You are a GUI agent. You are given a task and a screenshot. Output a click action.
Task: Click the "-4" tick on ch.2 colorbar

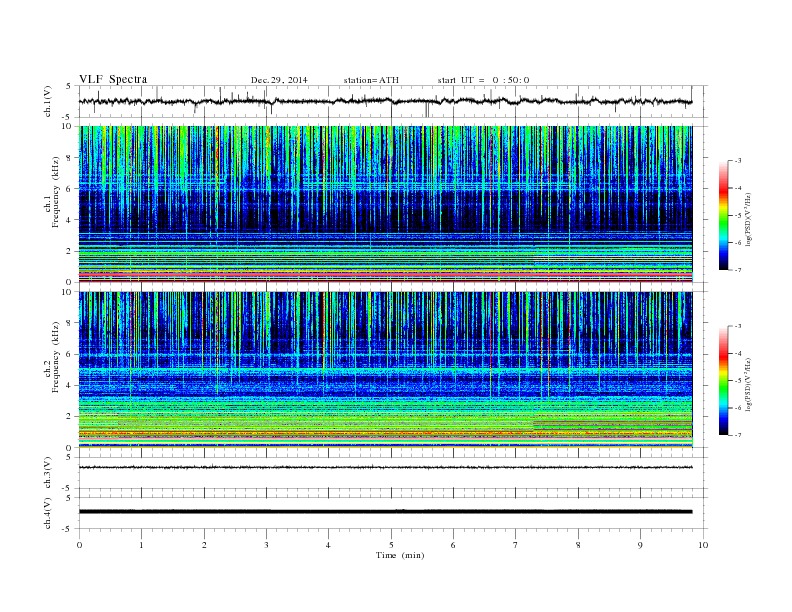click(738, 353)
